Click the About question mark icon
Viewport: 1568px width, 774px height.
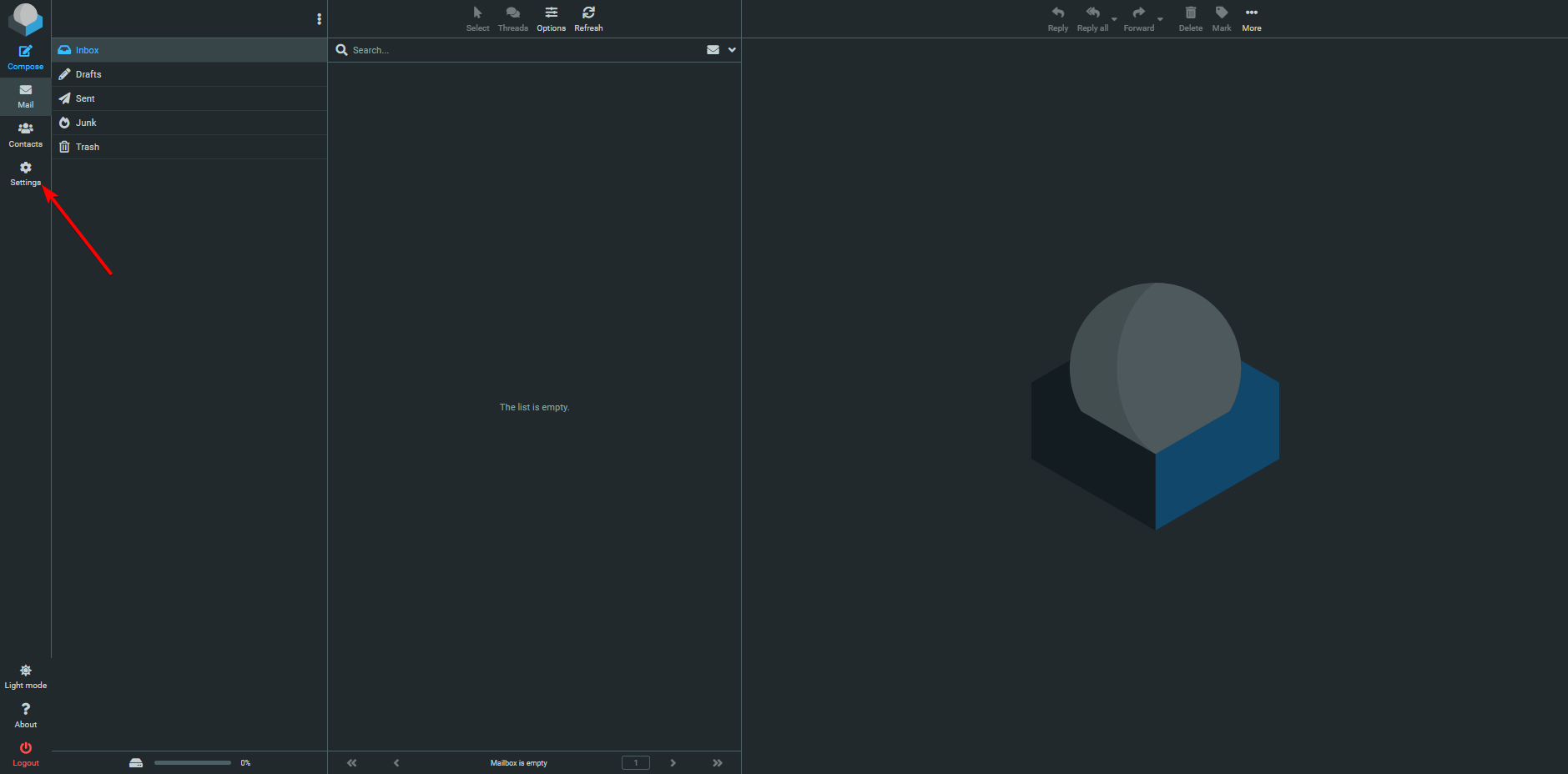coord(25,711)
